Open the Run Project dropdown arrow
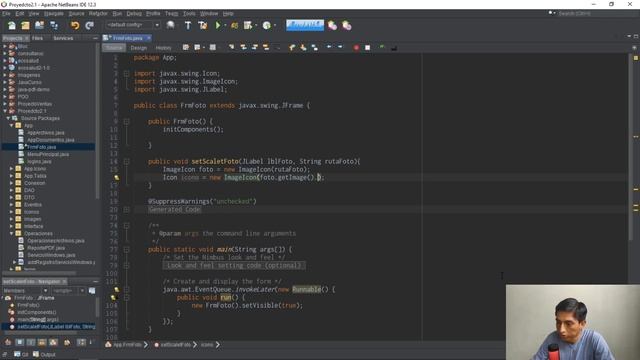Viewport: 640px width, 360px height. click(225, 25)
